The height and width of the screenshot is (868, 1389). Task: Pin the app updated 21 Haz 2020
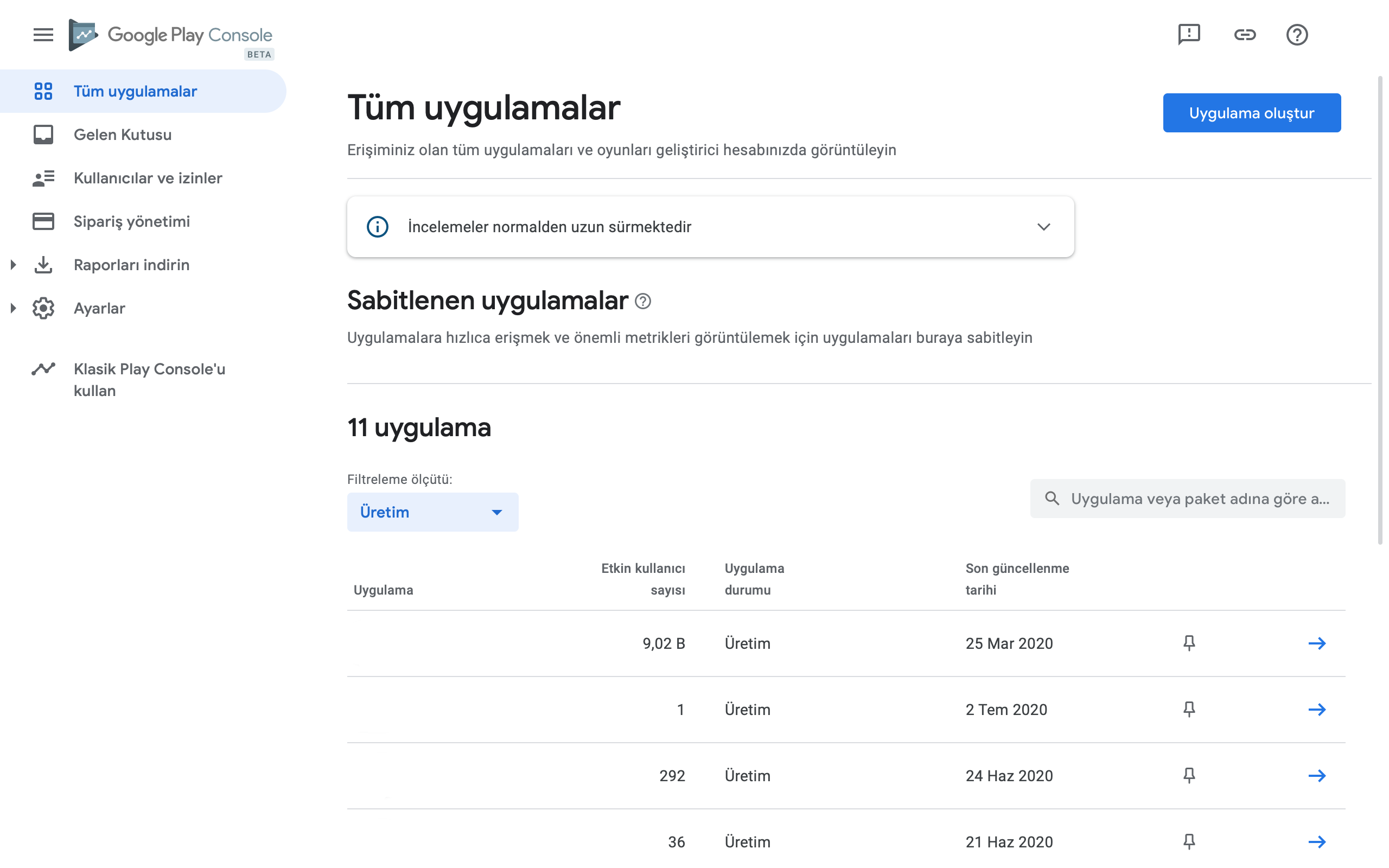click(1189, 841)
